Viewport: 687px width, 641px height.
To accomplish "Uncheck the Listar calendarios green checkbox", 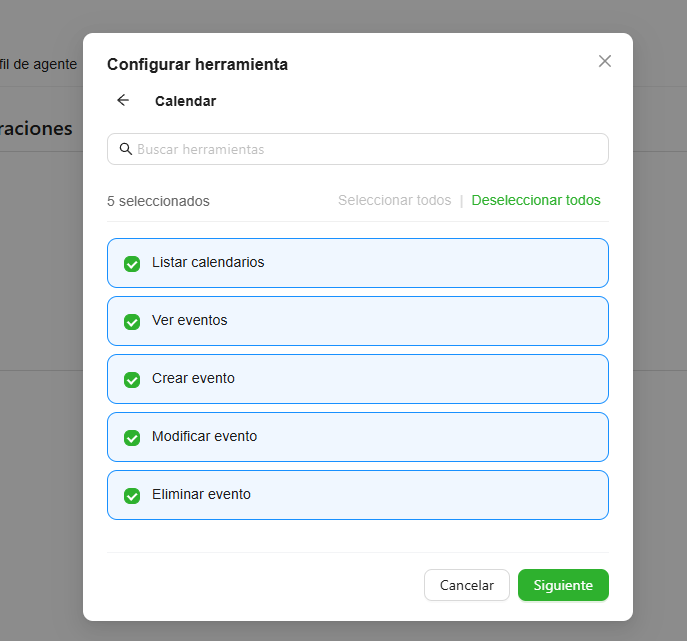I will [131, 263].
